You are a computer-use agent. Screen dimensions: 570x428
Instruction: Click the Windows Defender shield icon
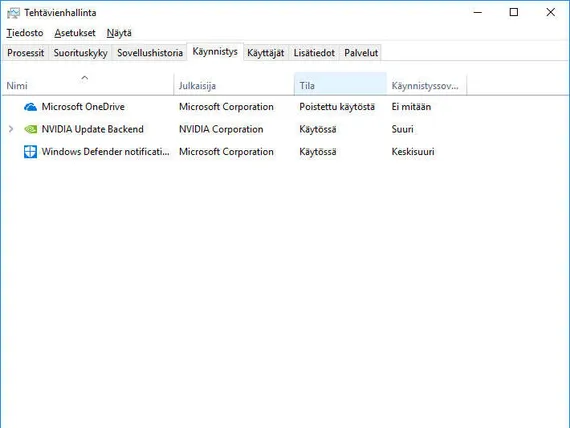pyautogui.click(x=31, y=152)
